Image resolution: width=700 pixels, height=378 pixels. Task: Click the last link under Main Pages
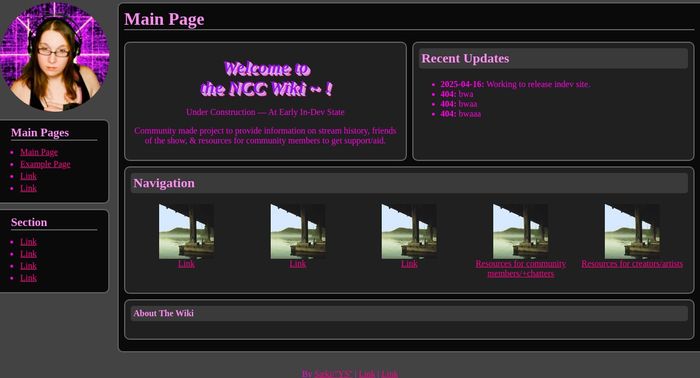[28, 188]
